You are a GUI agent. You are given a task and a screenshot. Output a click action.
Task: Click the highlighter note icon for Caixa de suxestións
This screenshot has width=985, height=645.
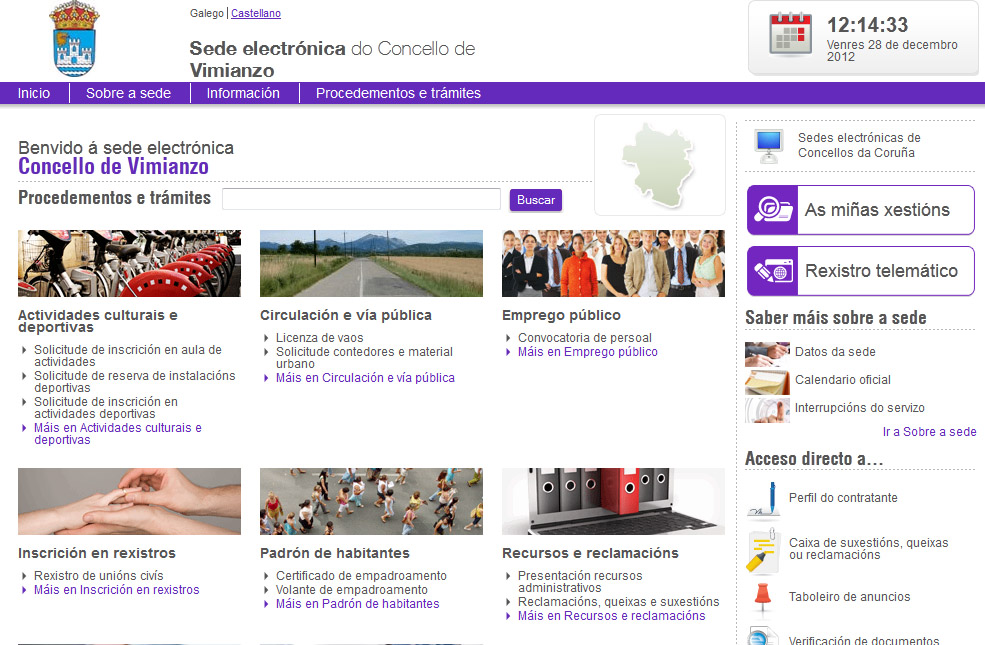[763, 551]
